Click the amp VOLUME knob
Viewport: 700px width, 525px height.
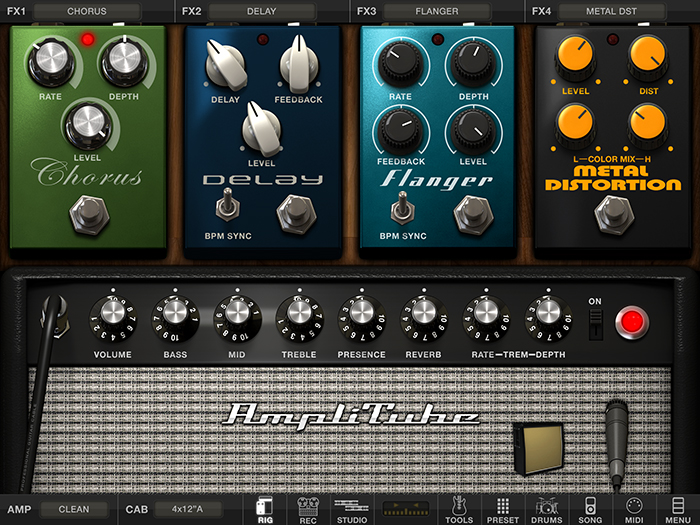tap(113, 318)
